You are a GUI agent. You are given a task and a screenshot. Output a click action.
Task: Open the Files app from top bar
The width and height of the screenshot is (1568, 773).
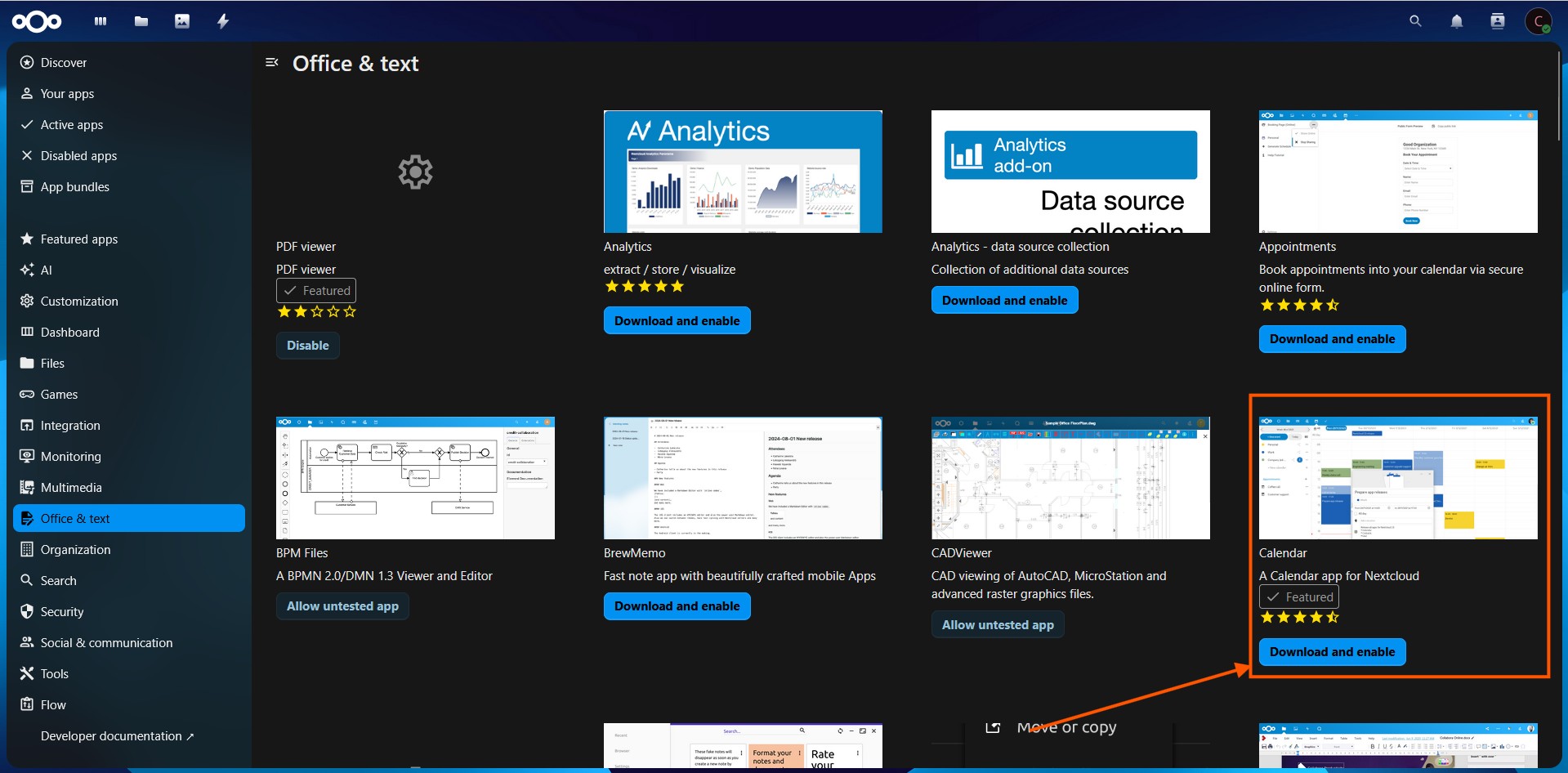pos(141,21)
